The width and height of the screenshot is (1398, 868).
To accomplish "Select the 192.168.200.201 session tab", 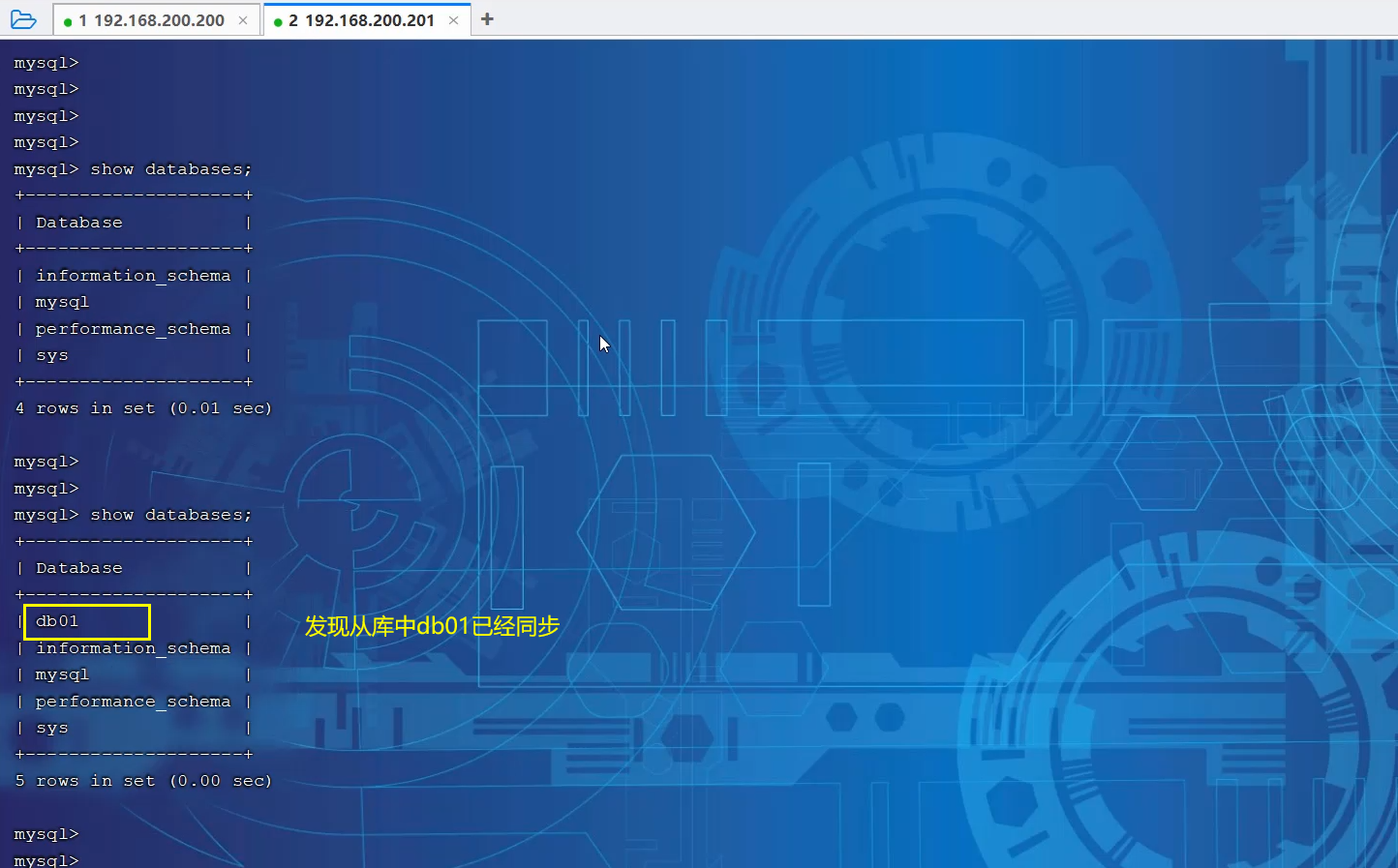I will [367, 20].
